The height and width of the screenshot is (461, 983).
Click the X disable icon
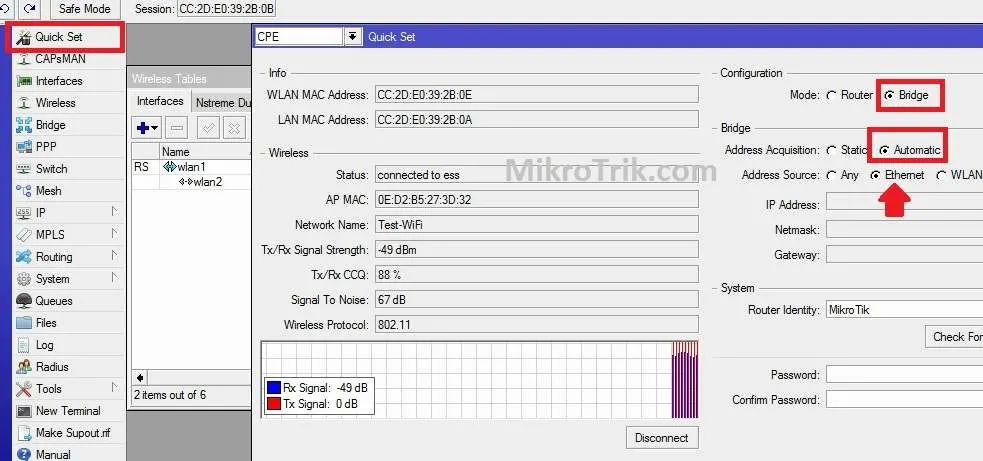tap(234, 128)
